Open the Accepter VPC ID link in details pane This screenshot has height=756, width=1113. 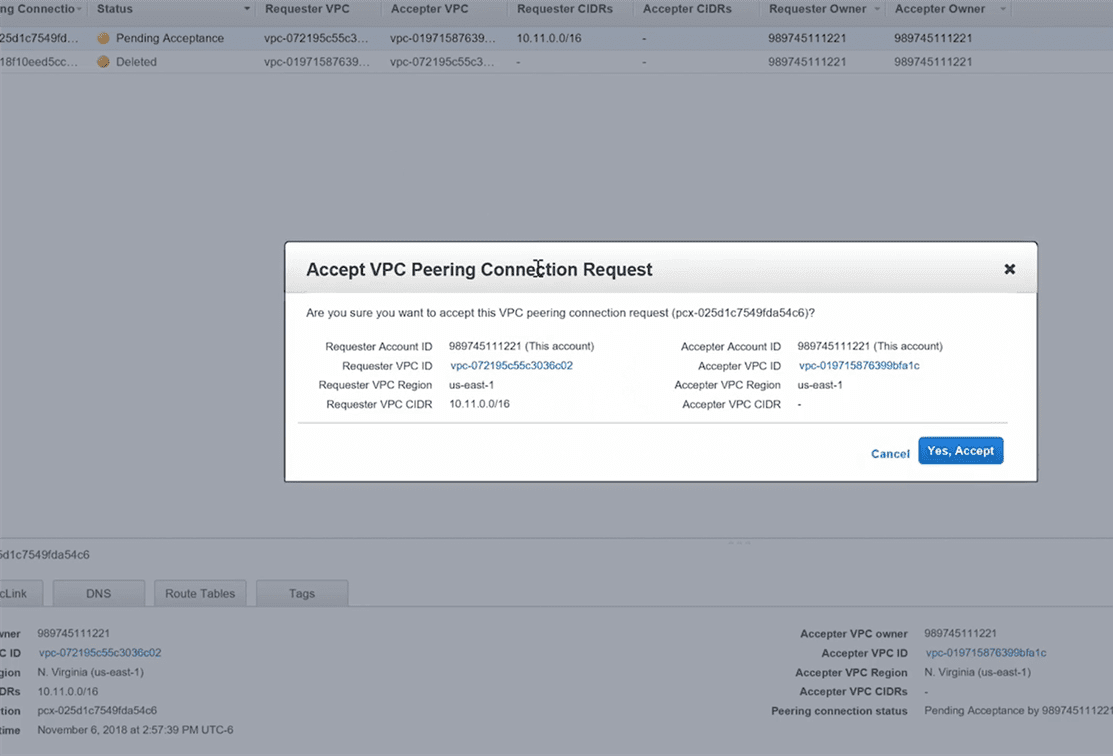tap(986, 653)
